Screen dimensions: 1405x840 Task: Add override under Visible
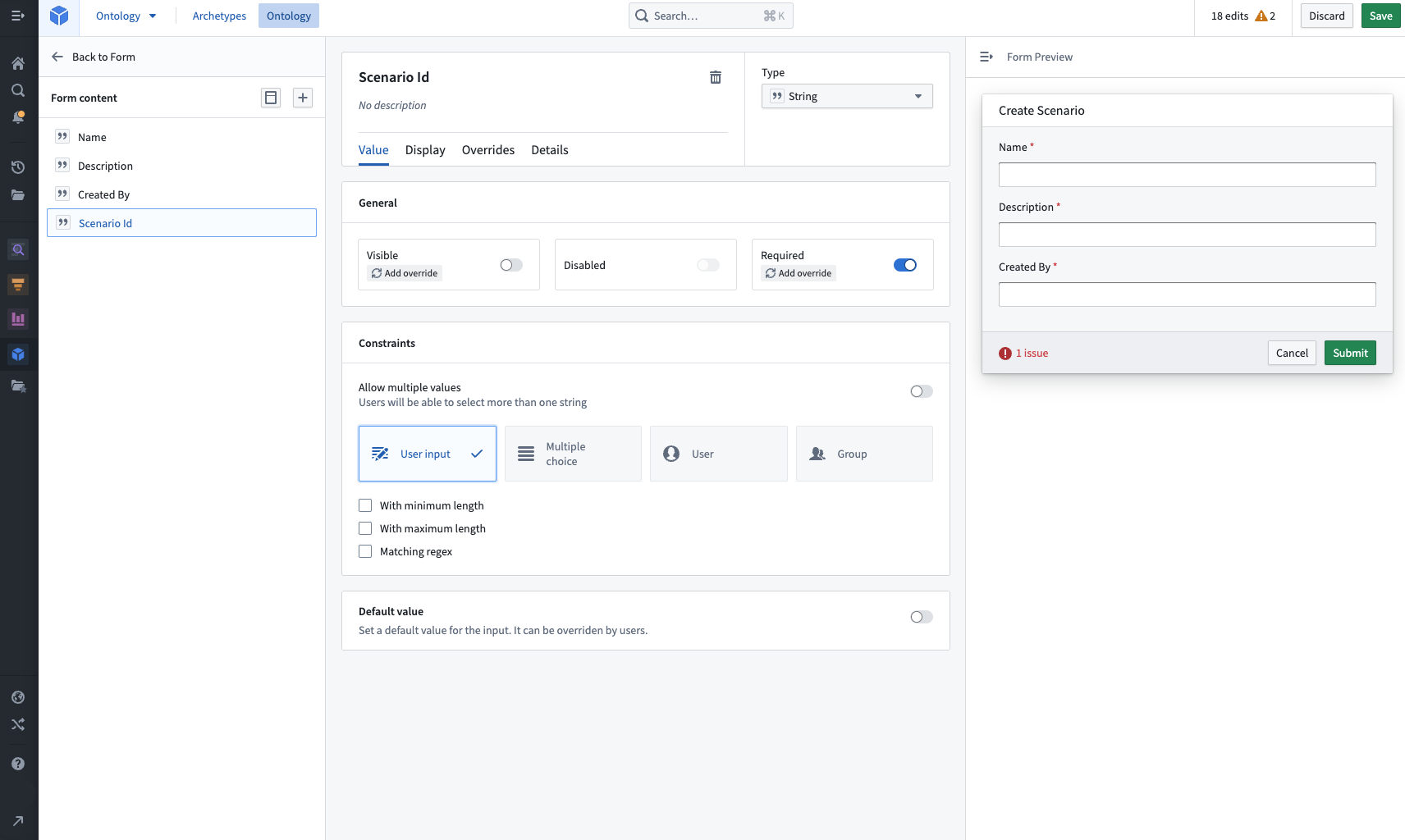pyautogui.click(x=405, y=273)
